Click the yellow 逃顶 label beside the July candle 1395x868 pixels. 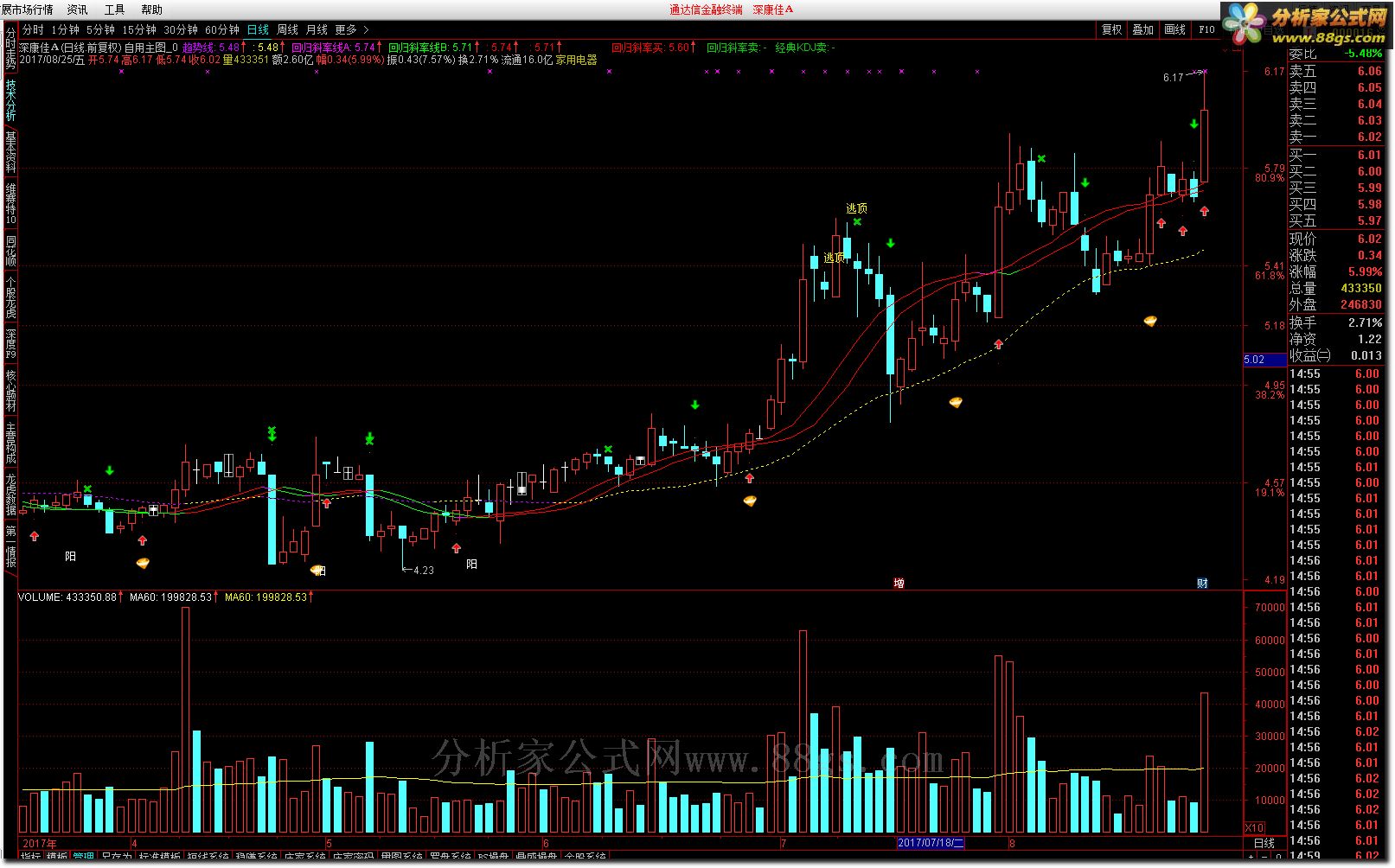834,258
